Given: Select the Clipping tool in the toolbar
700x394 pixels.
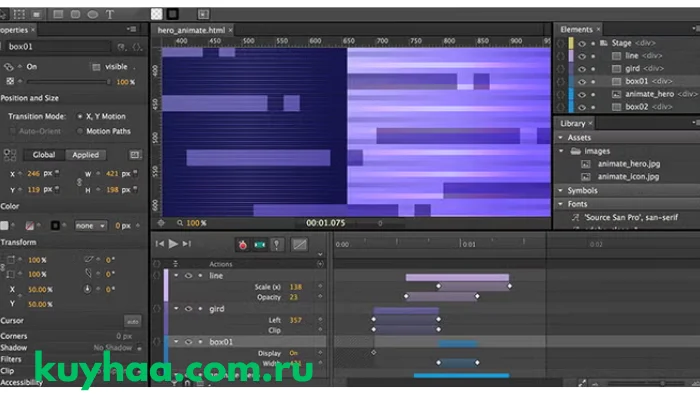Looking at the screenshot, I should point(37,14).
